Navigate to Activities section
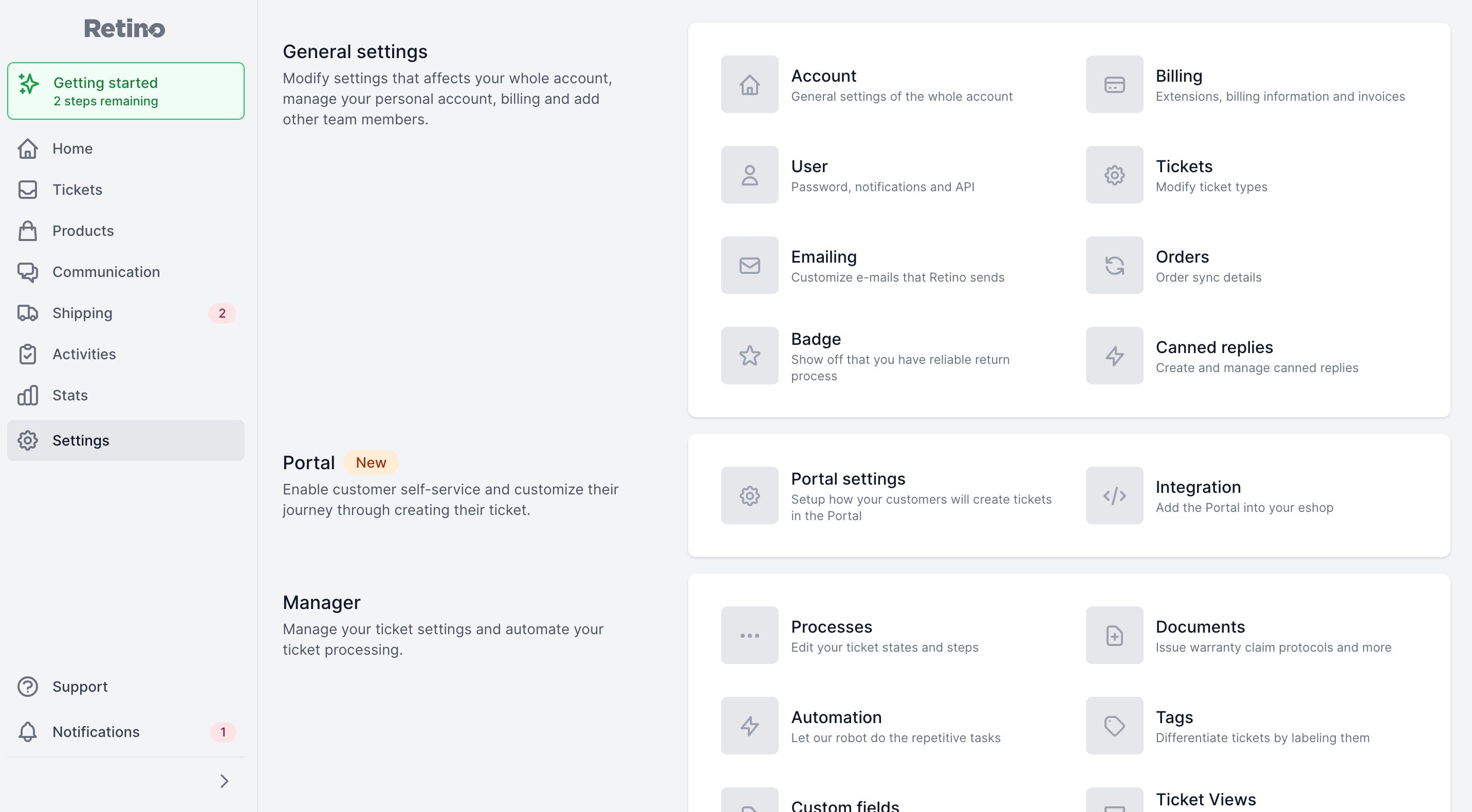This screenshot has width=1472, height=812. click(84, 353)
